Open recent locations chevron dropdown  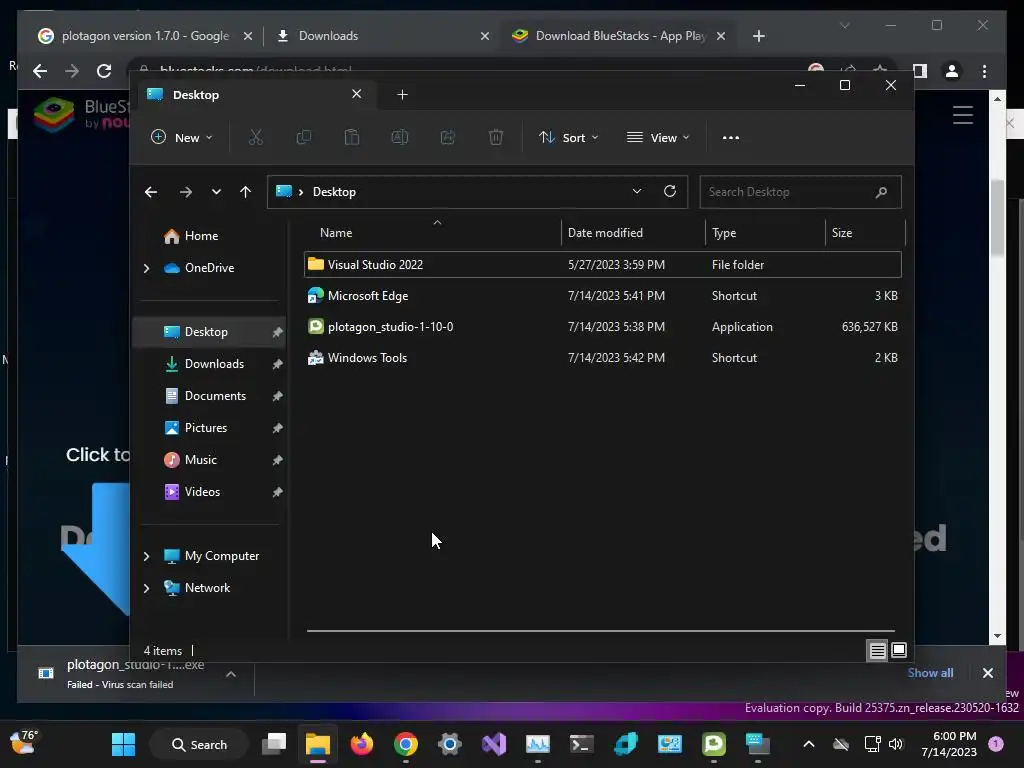(216, 192)
